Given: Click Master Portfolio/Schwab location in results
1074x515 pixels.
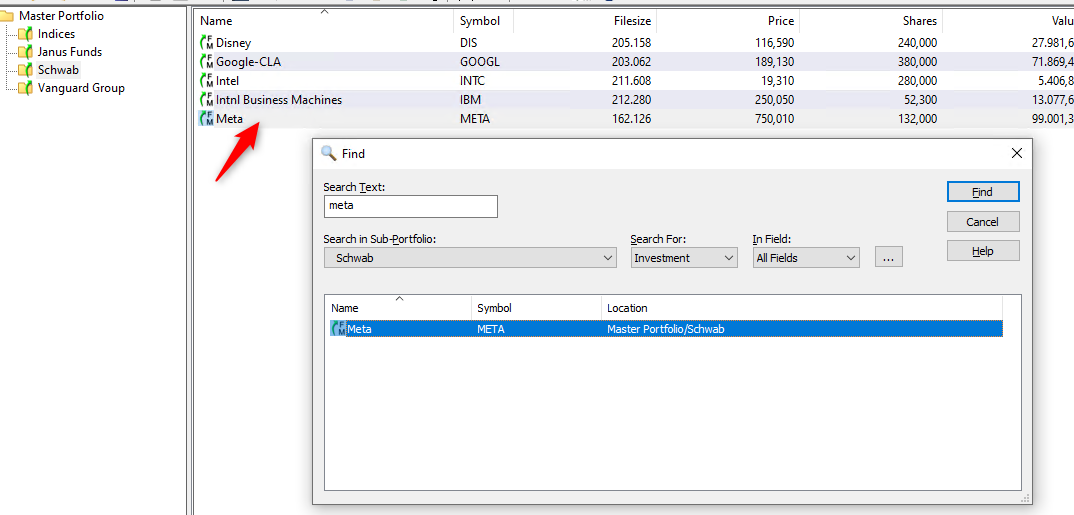Looking at the screenshot, I should pos(666,329).
